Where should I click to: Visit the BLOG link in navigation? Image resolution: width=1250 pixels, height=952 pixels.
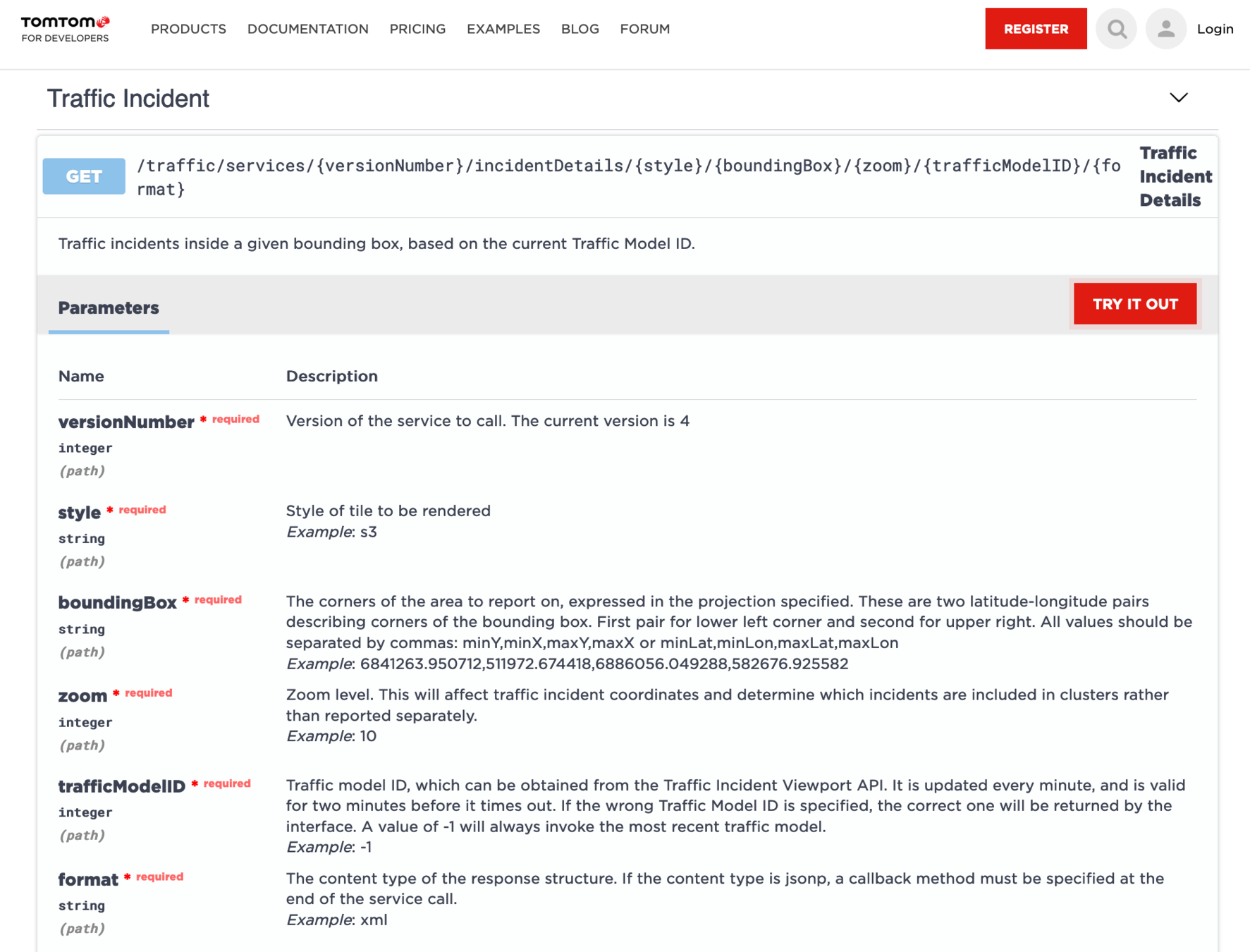tap(580, 29)
